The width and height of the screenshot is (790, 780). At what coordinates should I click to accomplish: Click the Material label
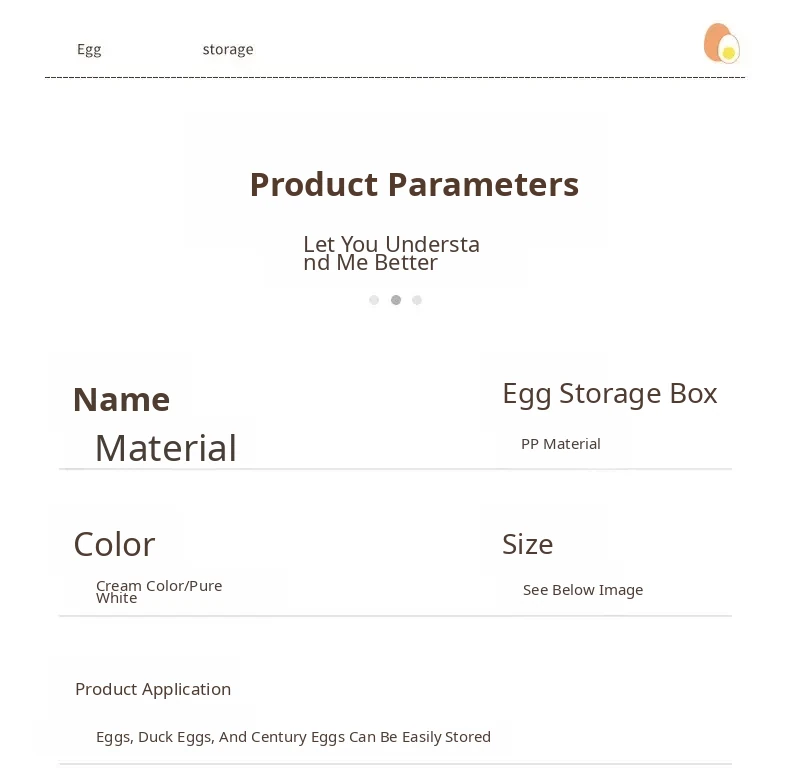tap(165, 448)
